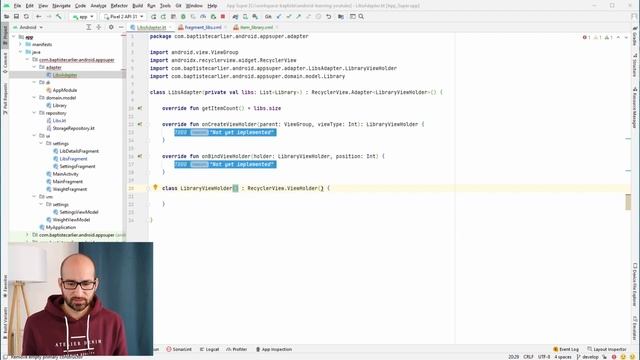This screenshot has height=360, width=640.
Task: Open the SonarLint tool window
Action: click(x=179, y=349)
